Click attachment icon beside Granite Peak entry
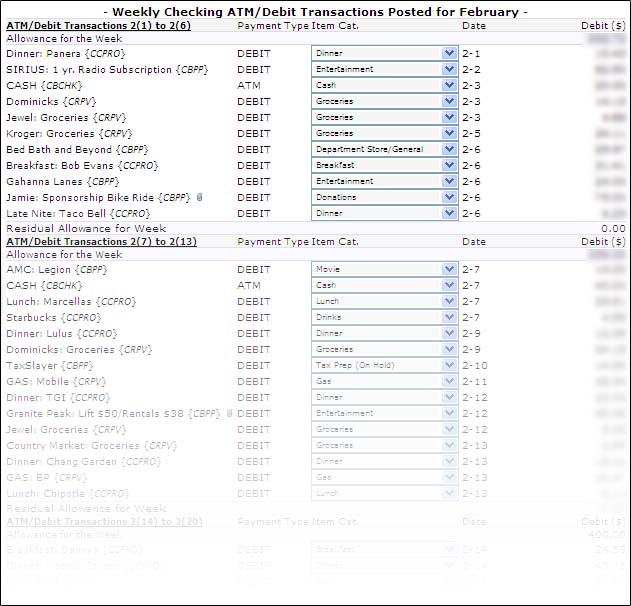The image size is (631, 606). point(229,413)
